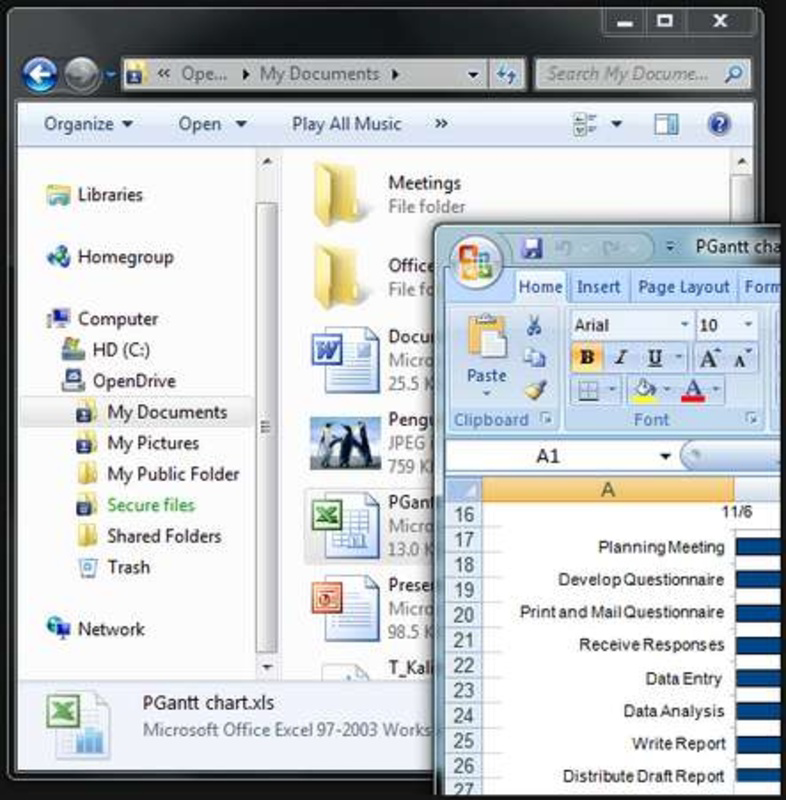Select Secure files folder
The height and width of the screenshot is (800, 786).
click(x=135, y=505)
